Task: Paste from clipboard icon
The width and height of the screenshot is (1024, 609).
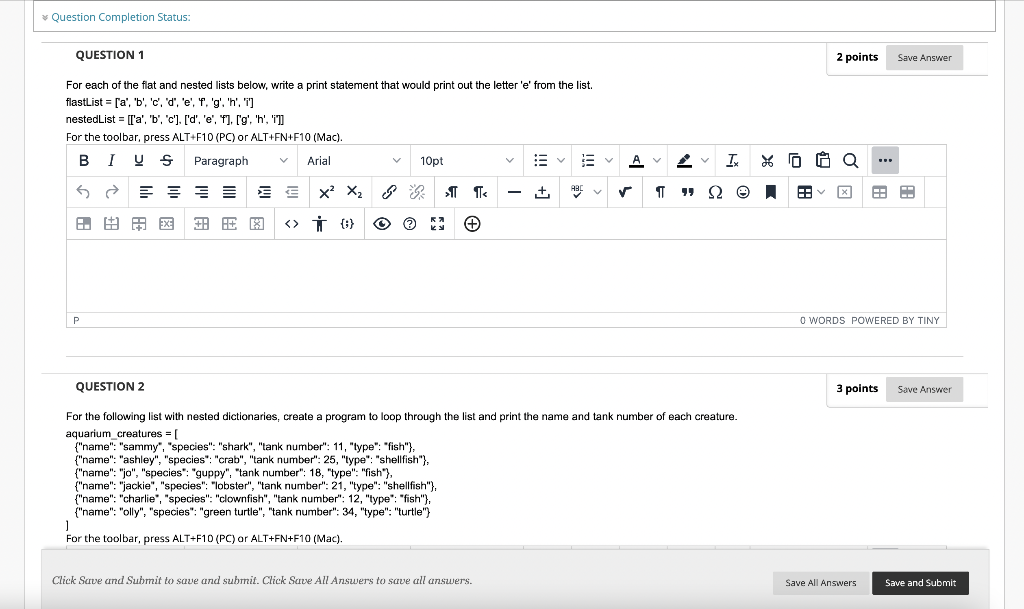Action: 823,161
